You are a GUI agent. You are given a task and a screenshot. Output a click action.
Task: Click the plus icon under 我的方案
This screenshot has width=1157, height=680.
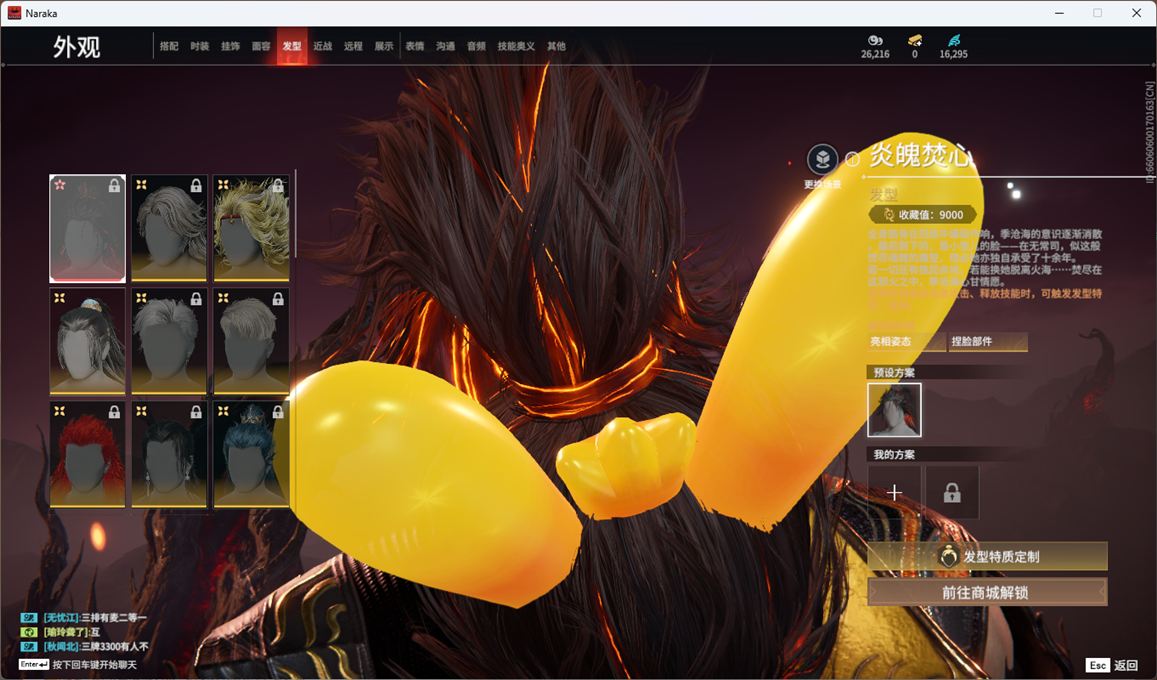click(894, 492)
